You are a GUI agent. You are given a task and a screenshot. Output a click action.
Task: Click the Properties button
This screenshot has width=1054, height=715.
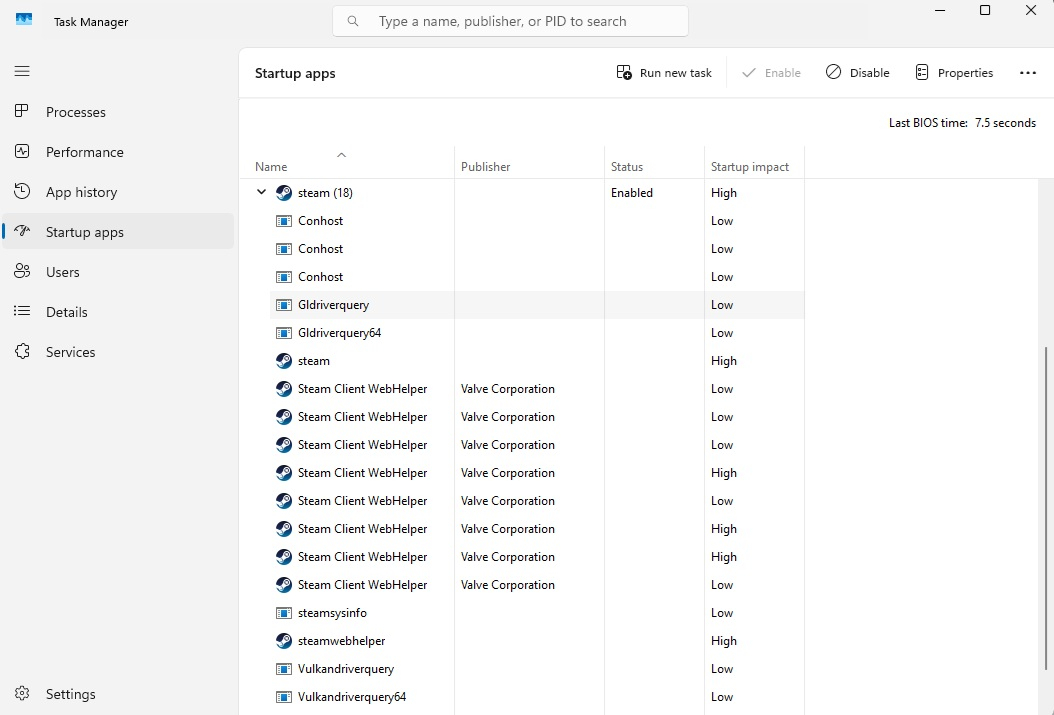coord(954,73)
